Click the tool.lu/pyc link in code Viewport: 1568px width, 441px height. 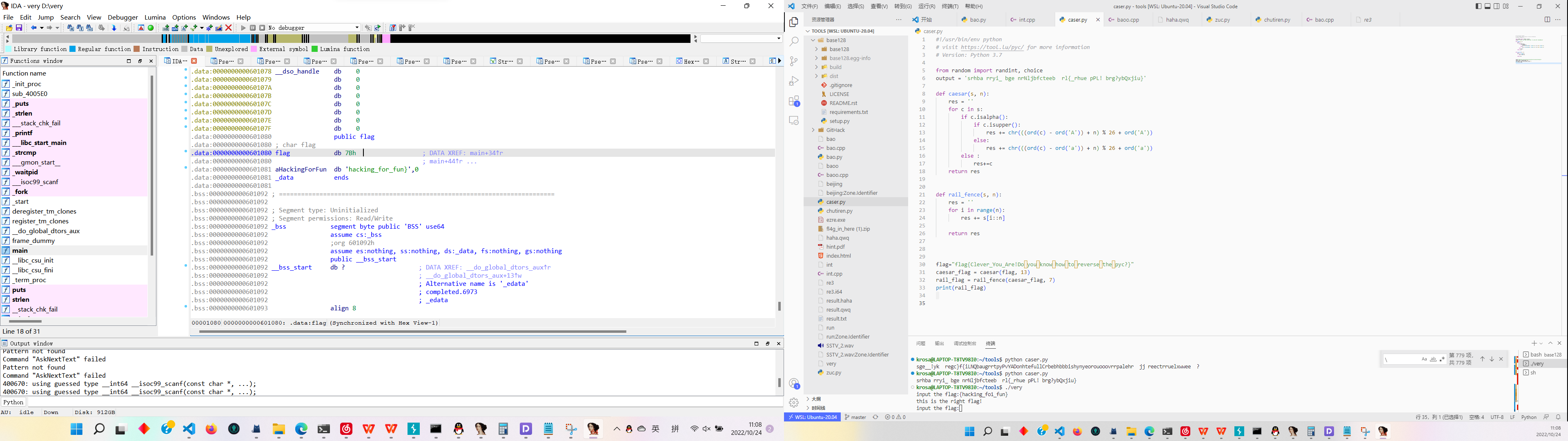coord(992,47)
